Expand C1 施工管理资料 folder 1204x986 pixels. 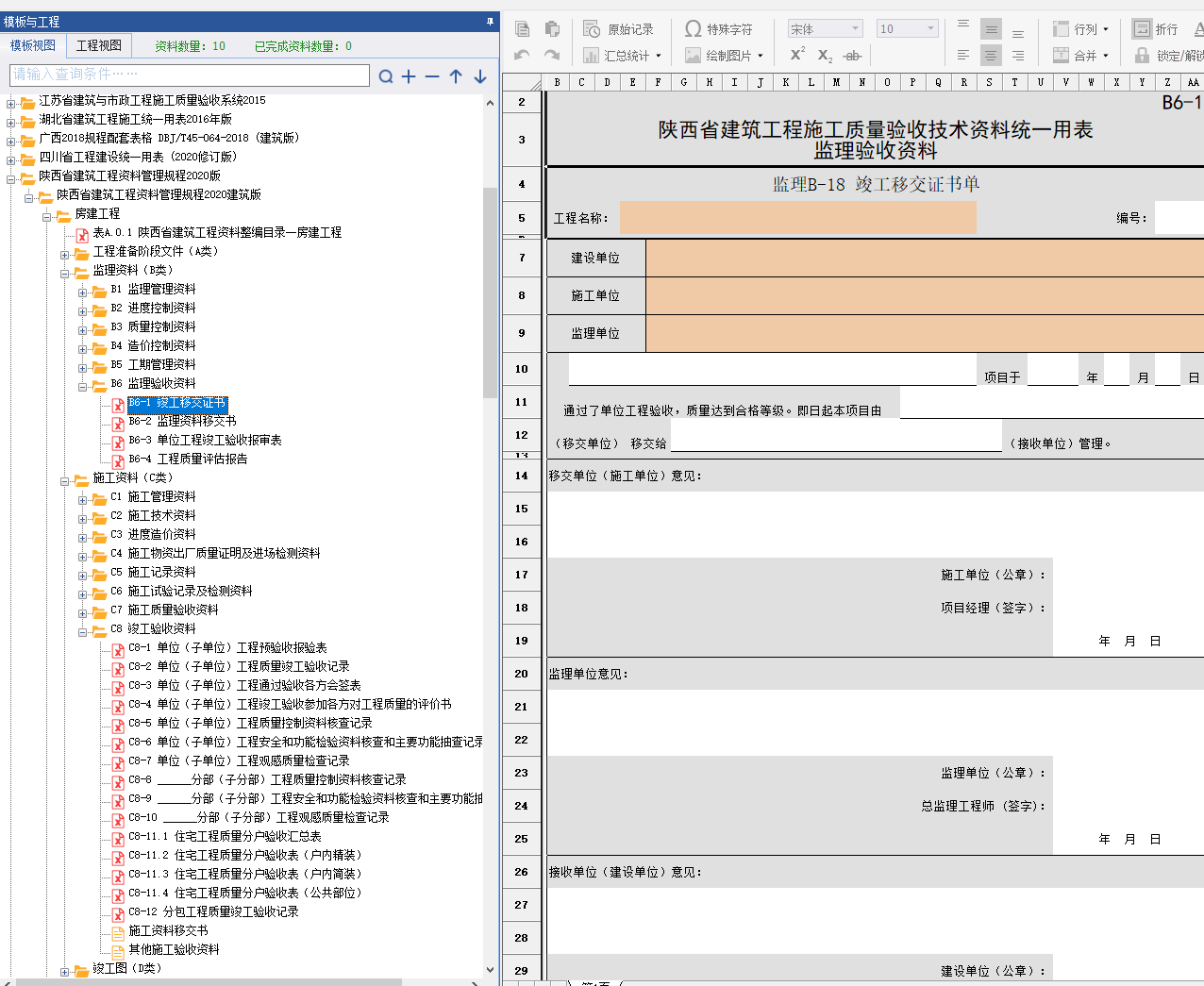pos(82,499)
